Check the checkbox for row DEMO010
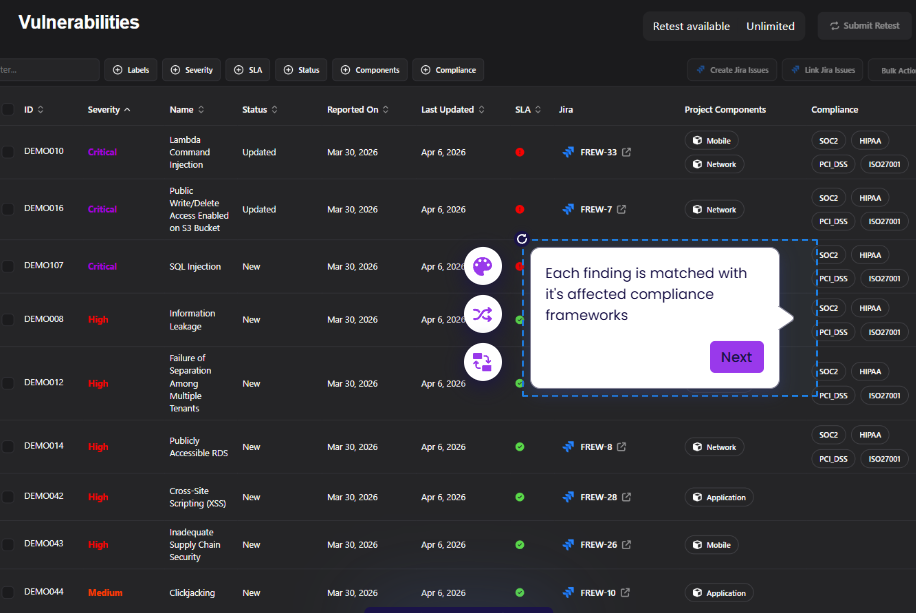Image resolution: width=916 pixels, height=613 pixels. click(x=8, y=152)
